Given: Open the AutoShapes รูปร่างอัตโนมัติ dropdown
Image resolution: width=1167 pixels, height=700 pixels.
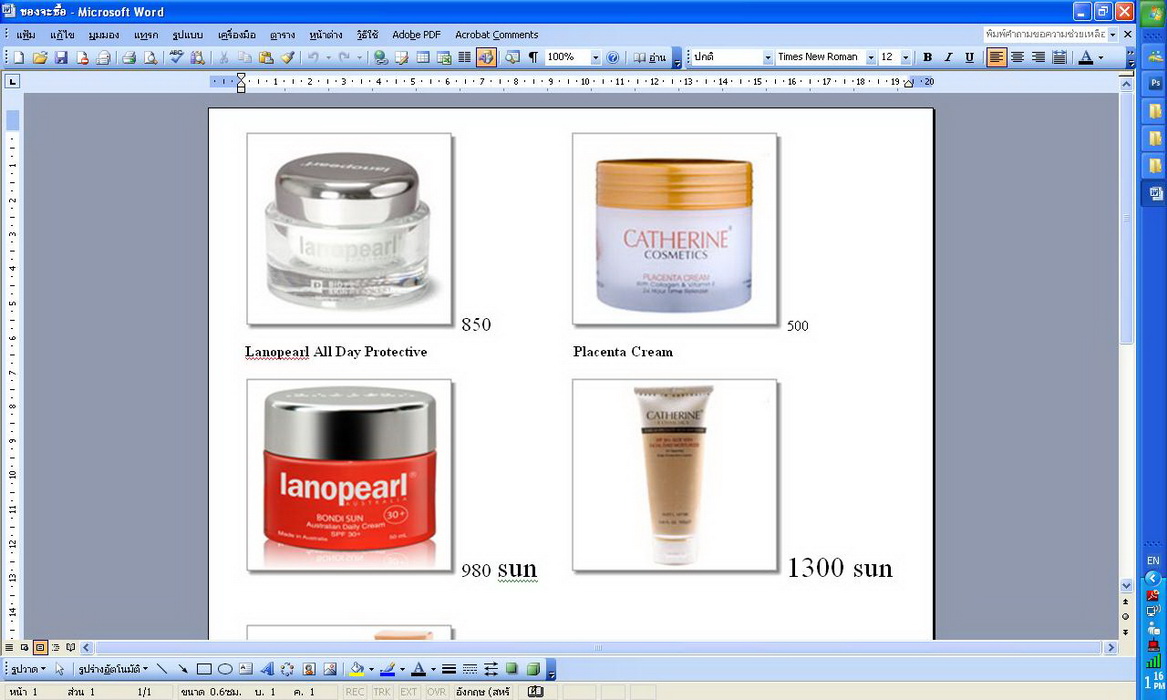Looking at the screenshot, I should (113, 670).
